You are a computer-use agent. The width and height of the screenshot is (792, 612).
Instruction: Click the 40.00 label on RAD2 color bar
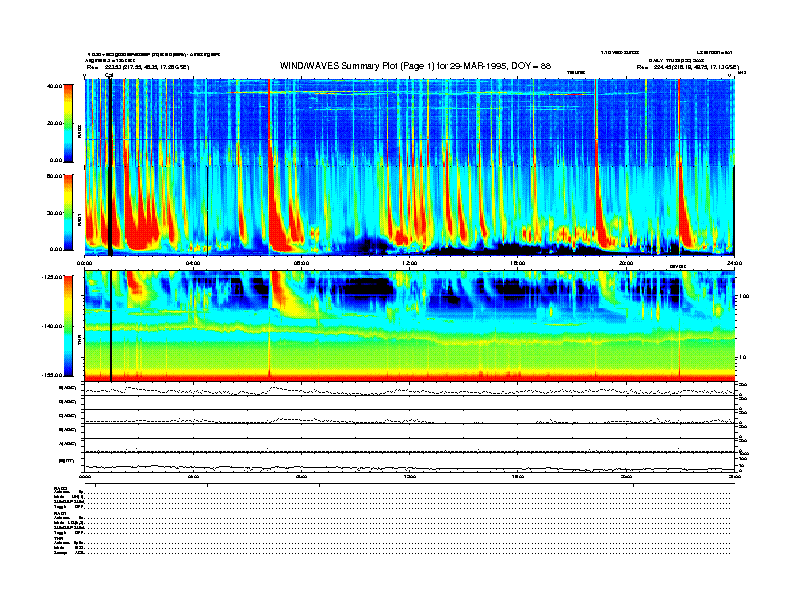[54, 86]
